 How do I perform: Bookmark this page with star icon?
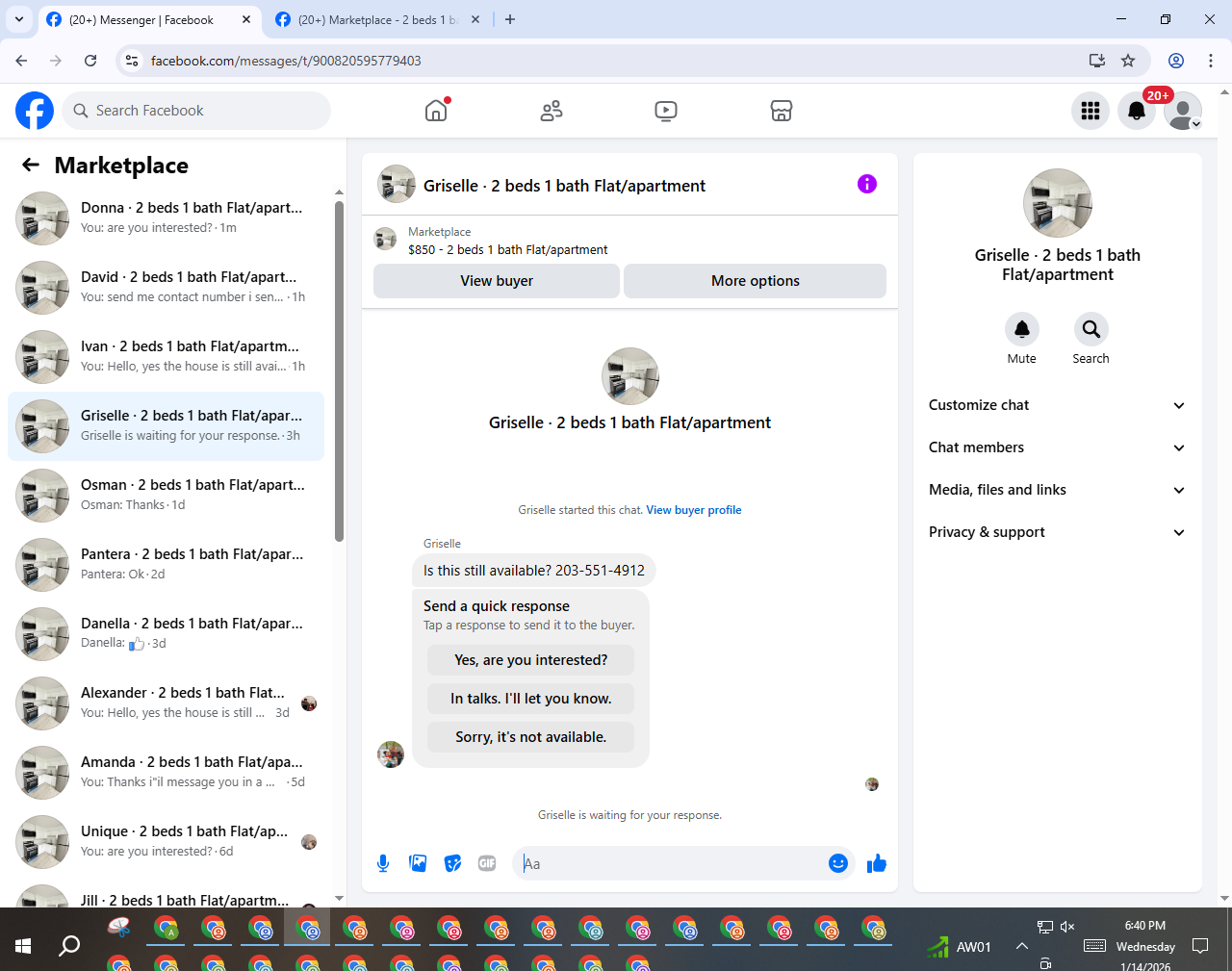click(1128, 61)
